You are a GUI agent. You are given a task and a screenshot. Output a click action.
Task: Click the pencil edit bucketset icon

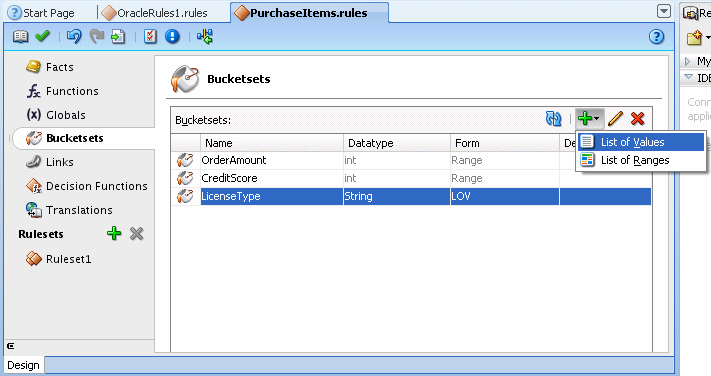(x=615, y=119)
